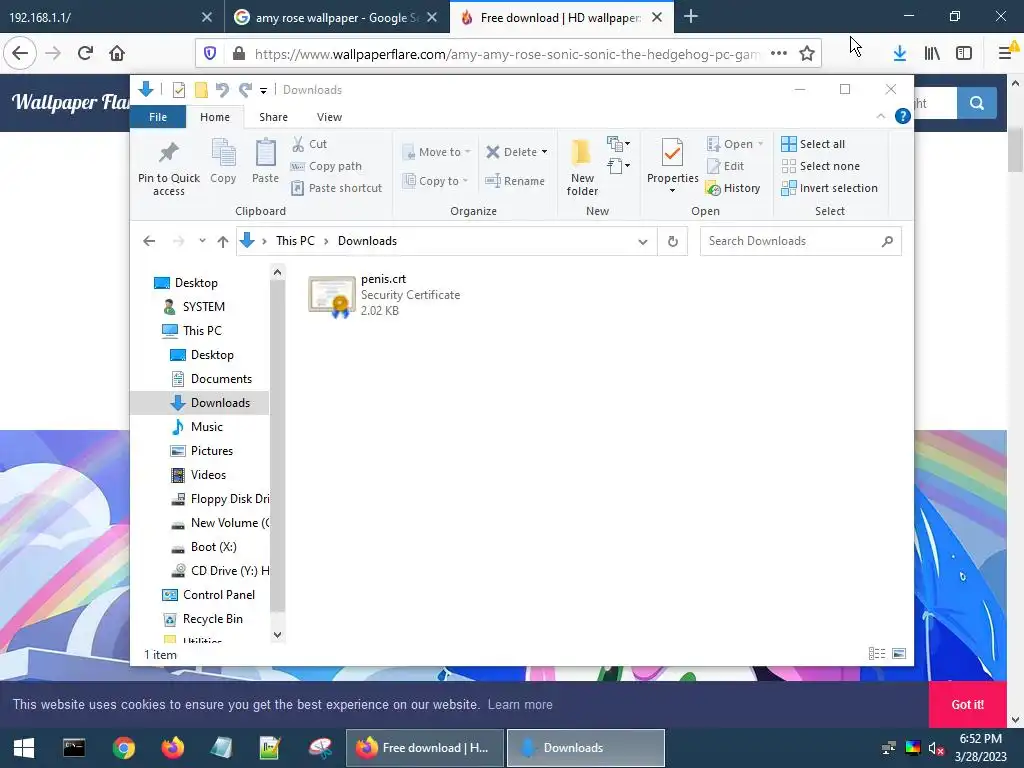
Task: Open Explorer Help question mark icon
Action: pyautogui.click(x=903, y=116)
